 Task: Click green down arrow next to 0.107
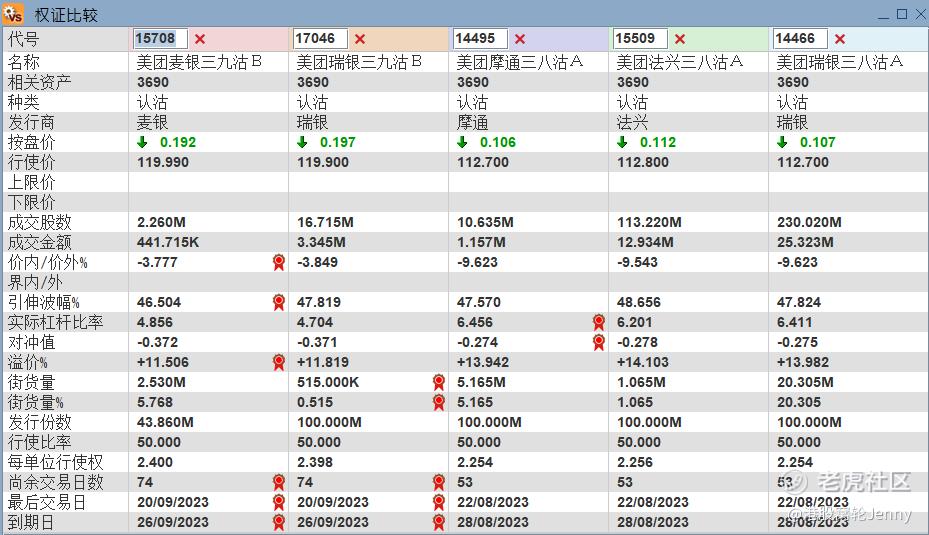coord(782,142)
